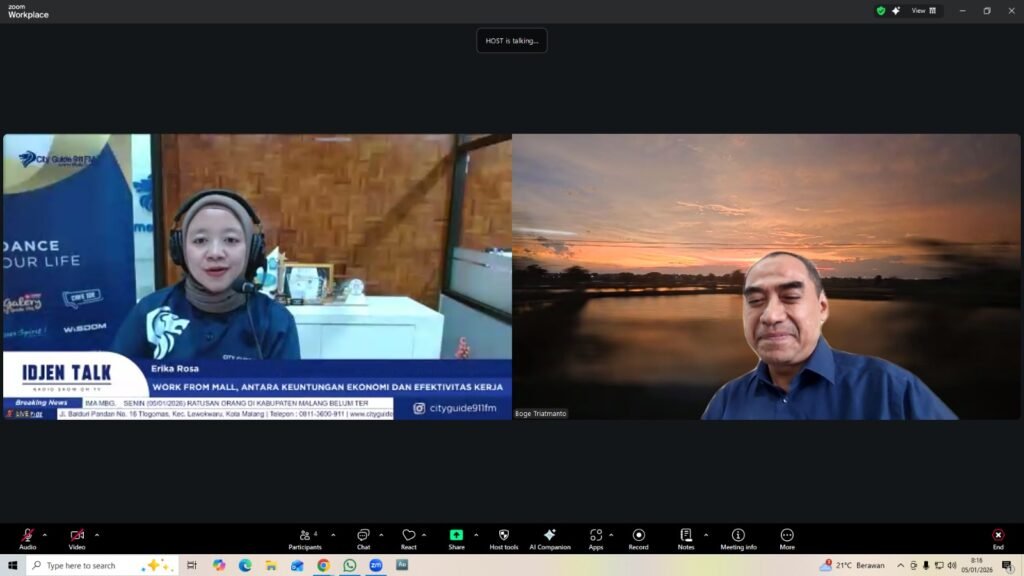Open the More options menu

787,536
